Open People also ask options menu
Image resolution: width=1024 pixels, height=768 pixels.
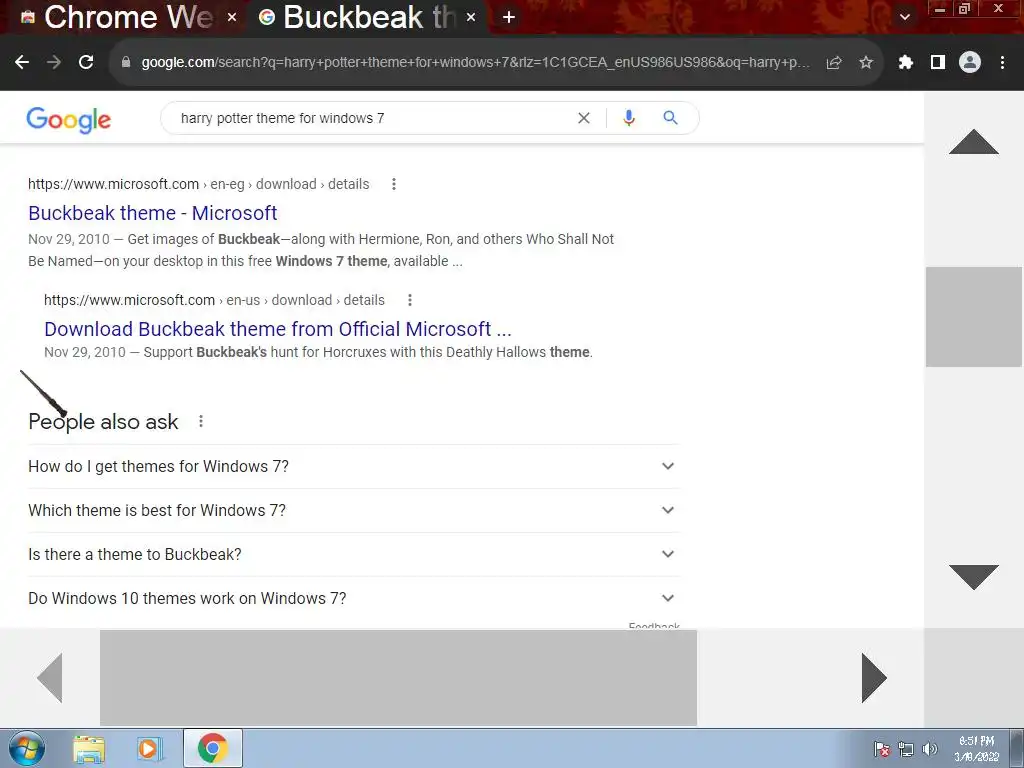201,422
